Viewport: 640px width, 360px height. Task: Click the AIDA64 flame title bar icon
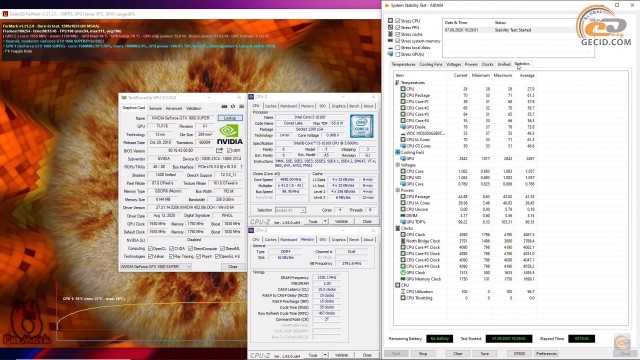pos(387,5)
